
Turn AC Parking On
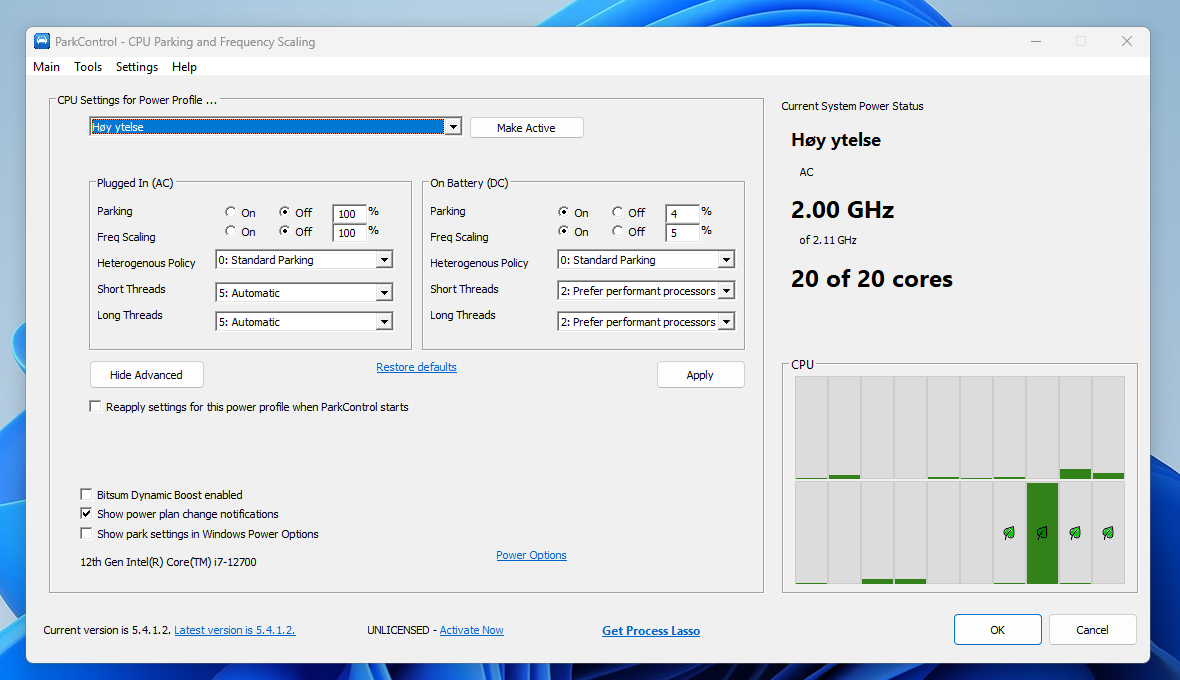(x=230, y=212)
